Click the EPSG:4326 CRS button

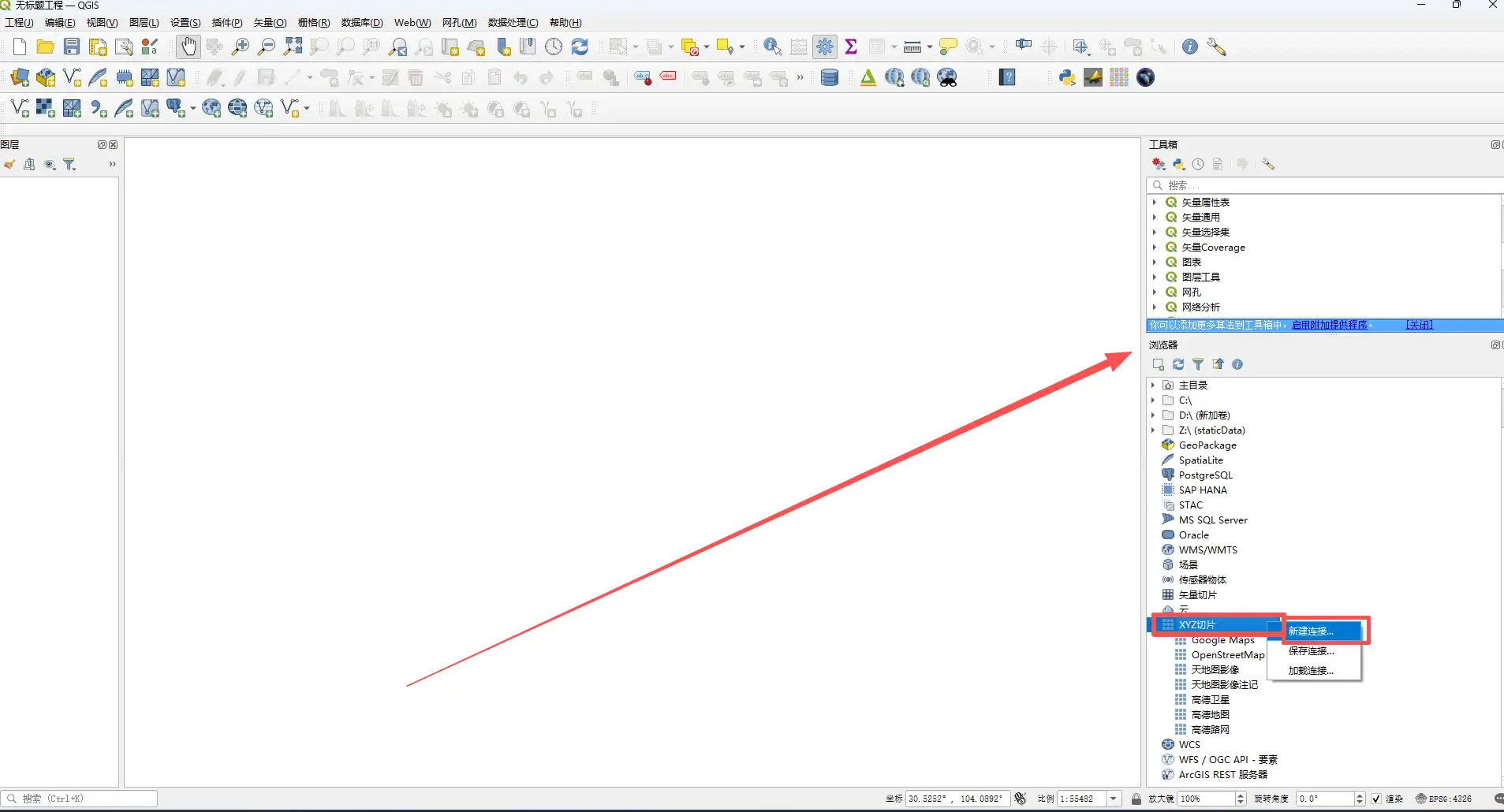pos(1443,799)
